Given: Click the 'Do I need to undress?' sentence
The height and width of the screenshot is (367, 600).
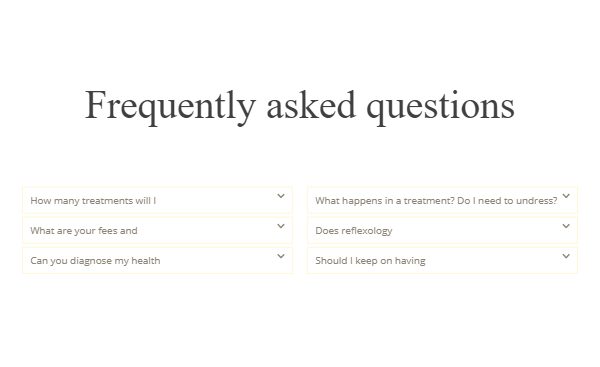Looking at the screenshot, I should [507, 201].
